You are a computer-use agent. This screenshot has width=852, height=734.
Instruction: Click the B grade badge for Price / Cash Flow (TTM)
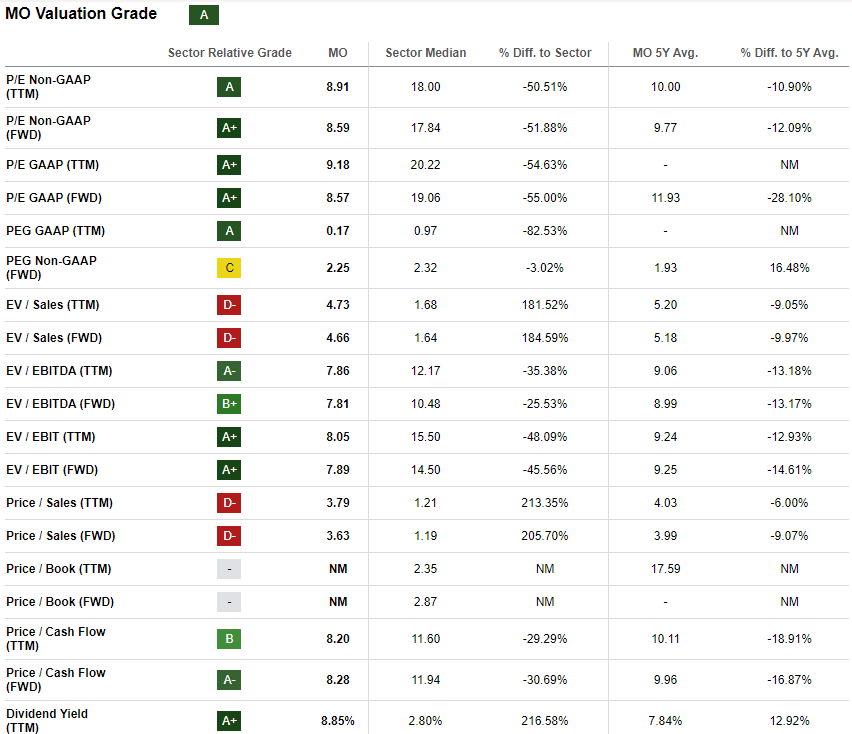(229, 639)
